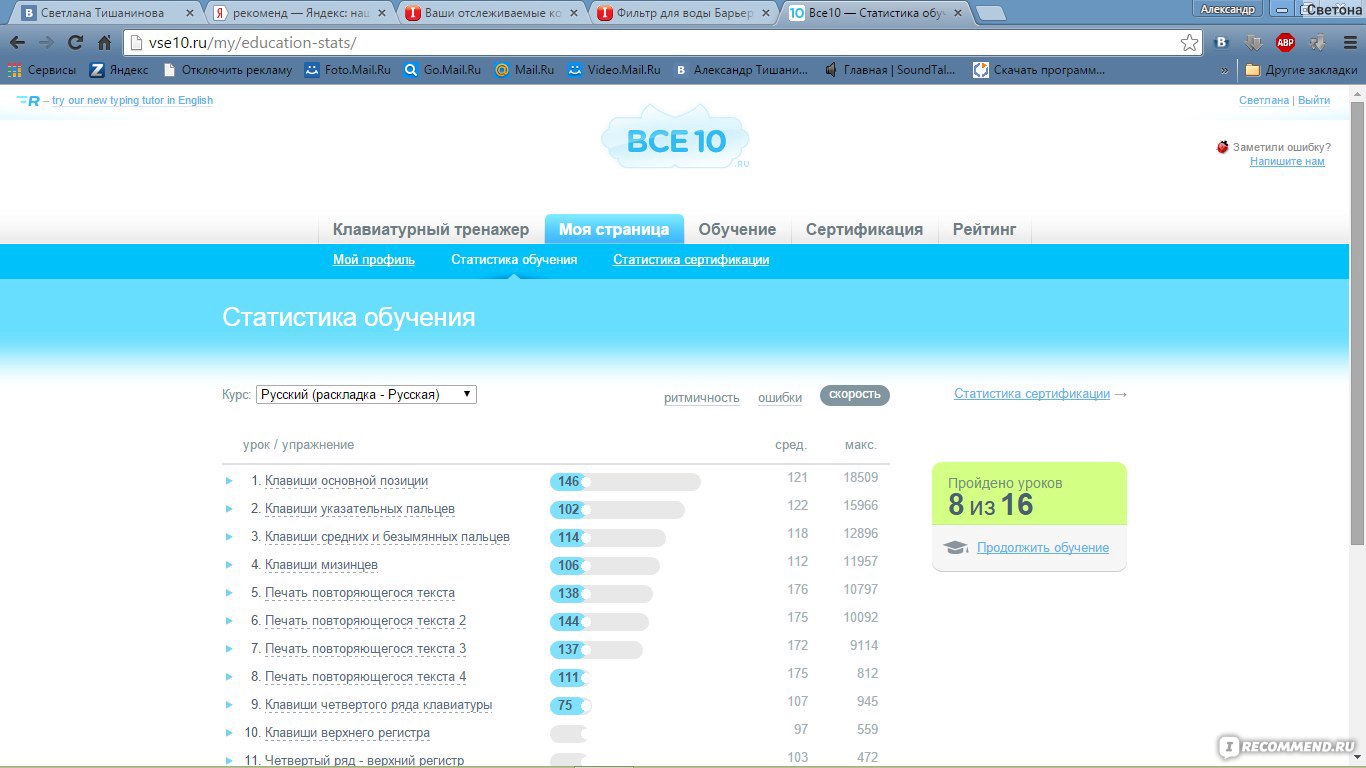Screen dimensions: 1366x768
Task: Click speed bar showing 75
Action: (x=571, y=706)
